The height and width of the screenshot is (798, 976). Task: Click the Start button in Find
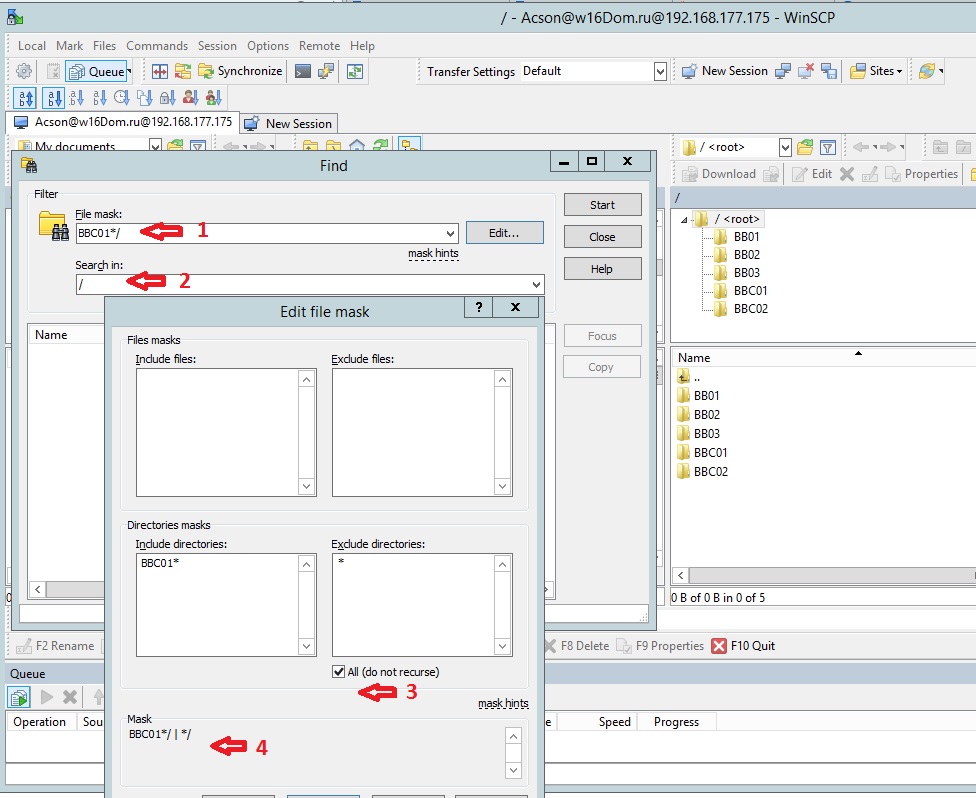click(x=602, y=205)
